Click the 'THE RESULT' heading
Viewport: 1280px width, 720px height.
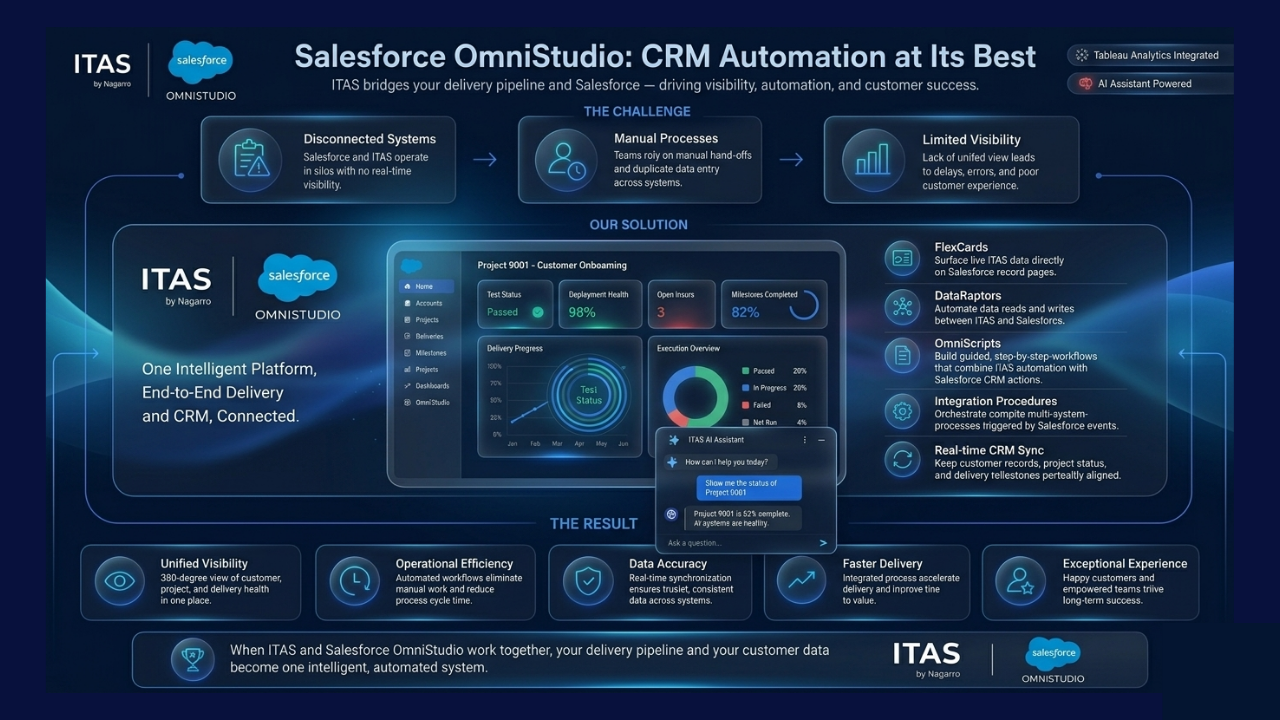pos(593,523)
